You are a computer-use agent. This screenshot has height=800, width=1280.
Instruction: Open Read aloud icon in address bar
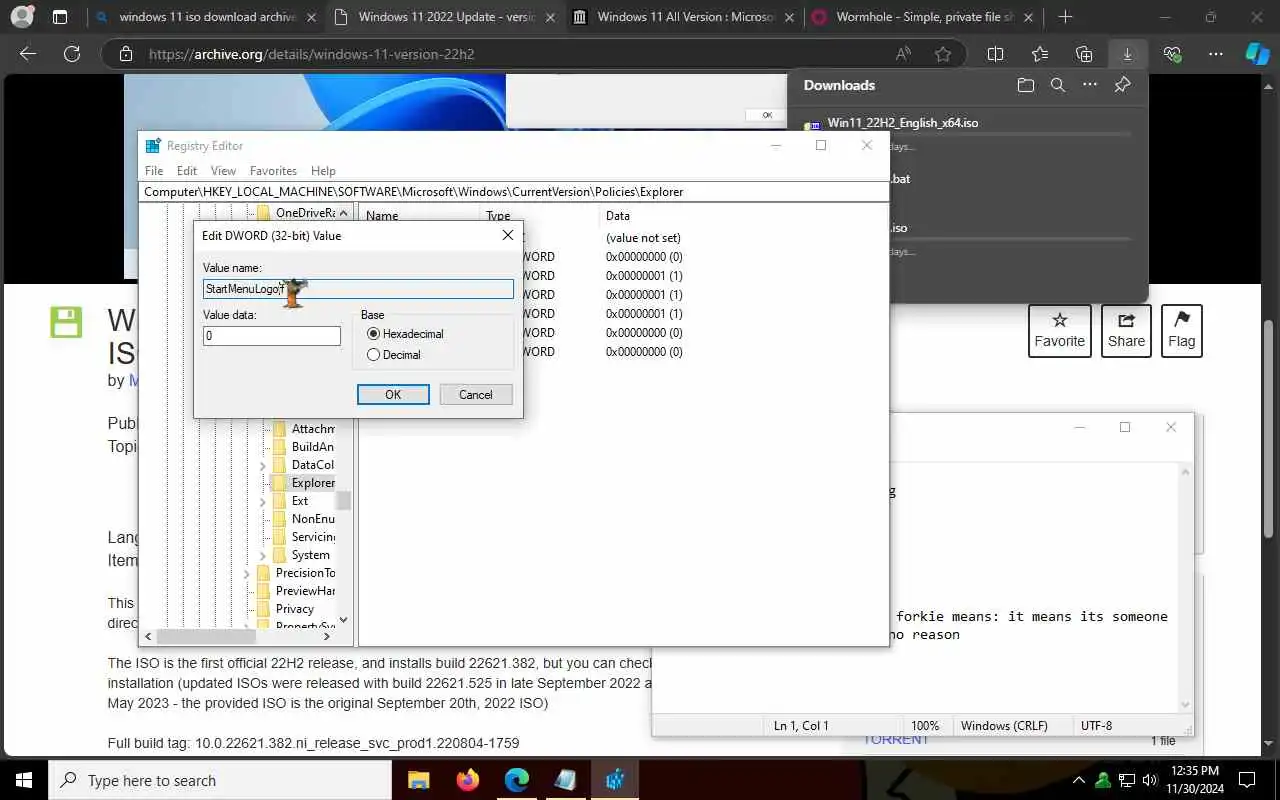pyautogui.click(x=904, y=54)
